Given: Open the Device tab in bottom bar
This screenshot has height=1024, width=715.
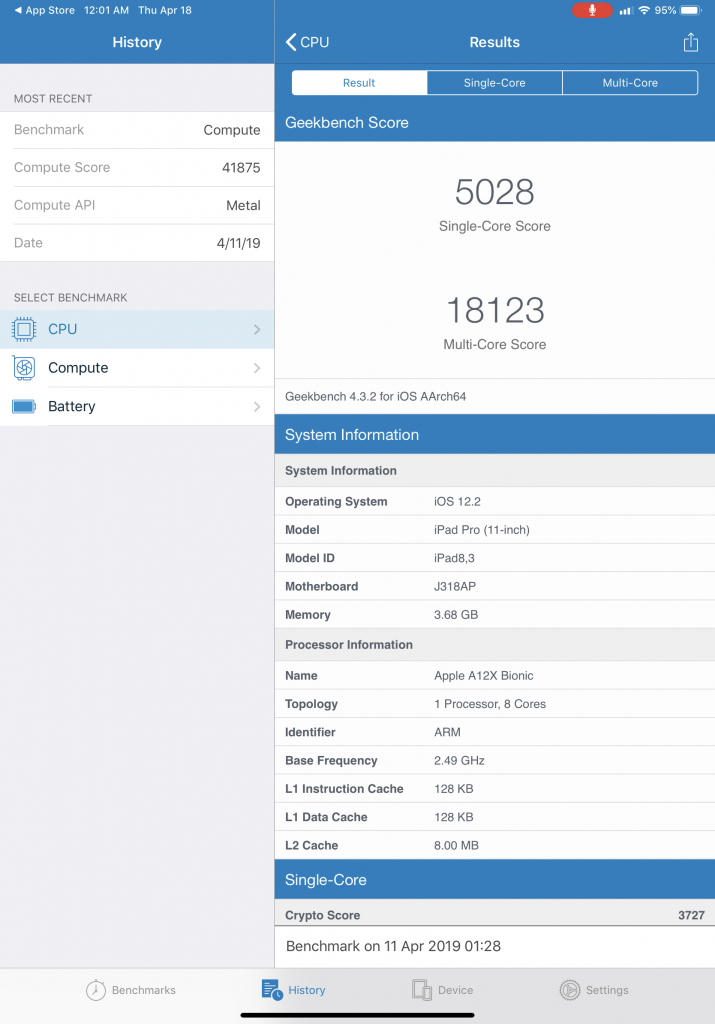Looking at the screenshot, I should pos(442,990).
